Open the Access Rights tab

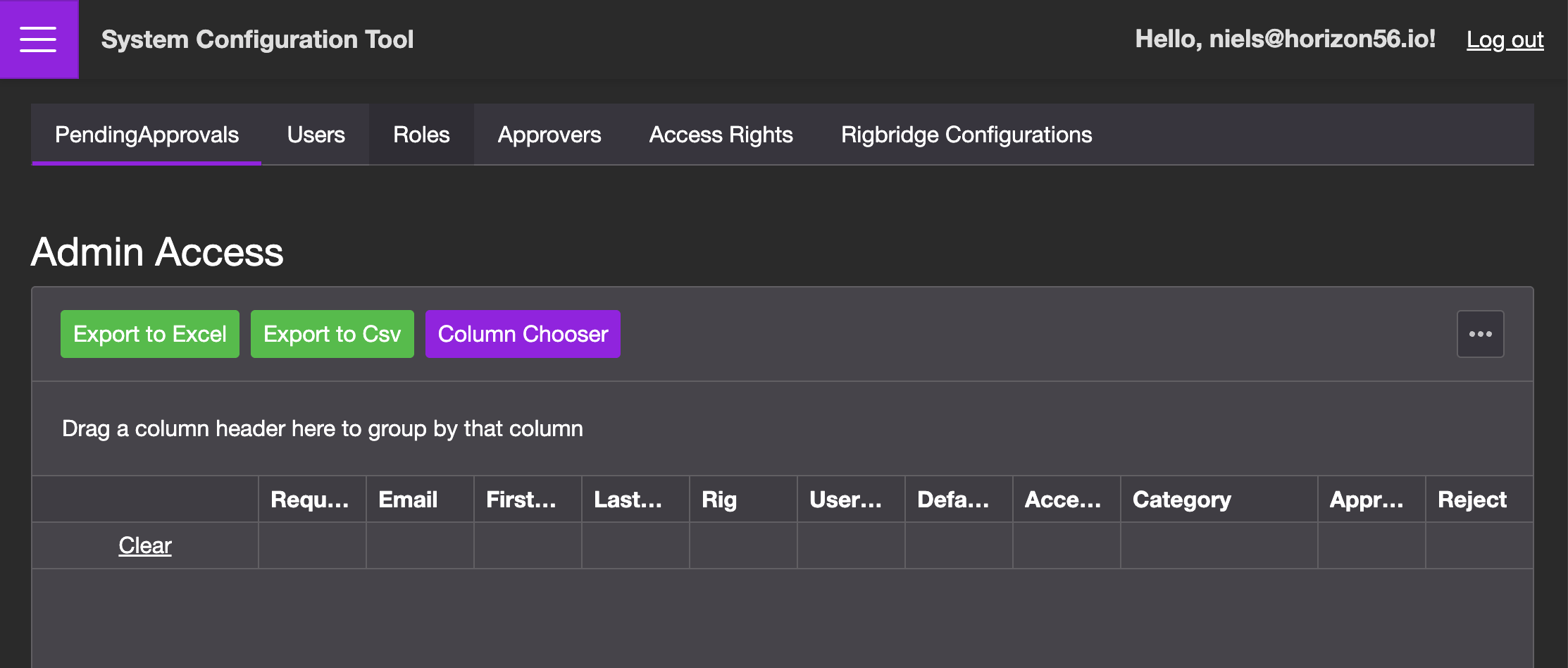[x=721, y=135]
